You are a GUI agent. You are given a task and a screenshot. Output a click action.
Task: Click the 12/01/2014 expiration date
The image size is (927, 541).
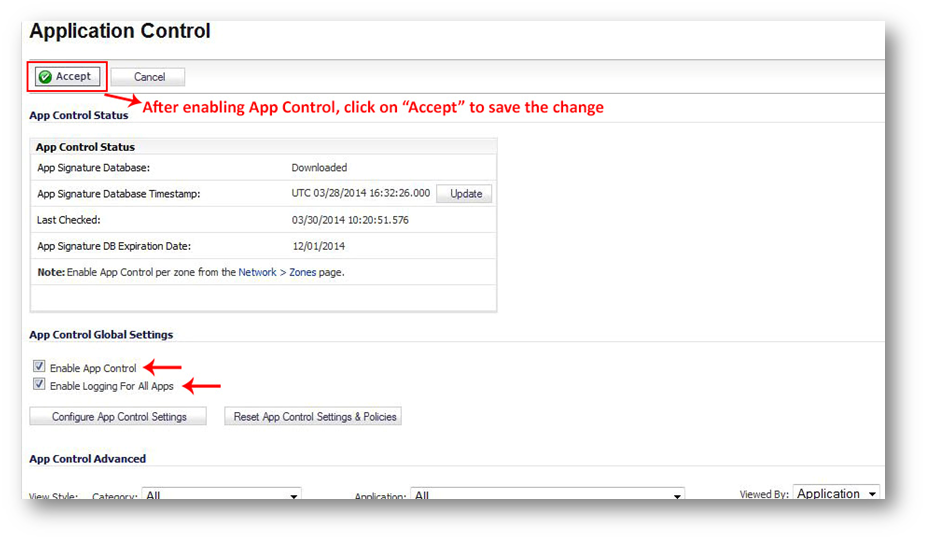(x=319, y=246)
